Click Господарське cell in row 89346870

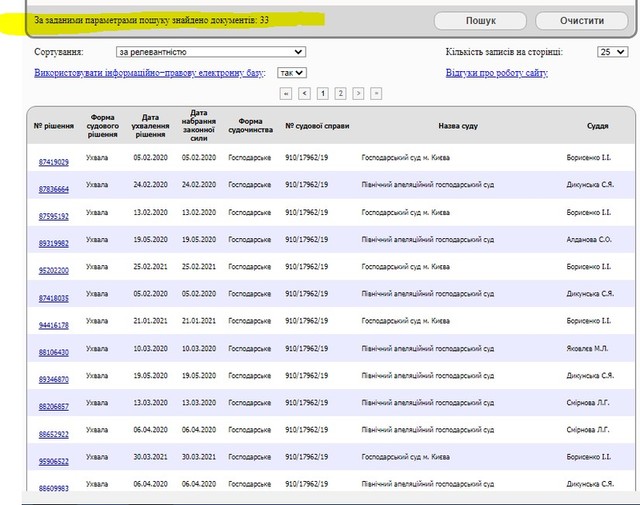point(249,376)
